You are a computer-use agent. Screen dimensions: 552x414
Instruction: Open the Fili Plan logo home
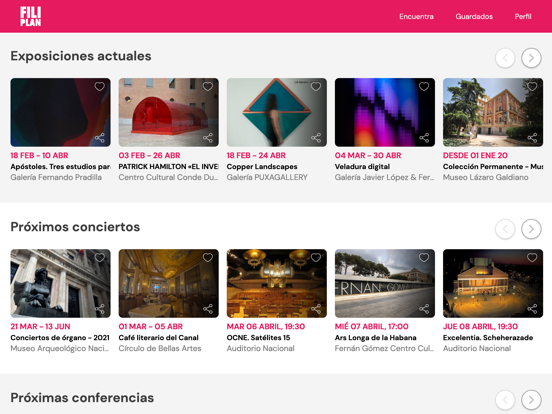[x=30, y=17]
